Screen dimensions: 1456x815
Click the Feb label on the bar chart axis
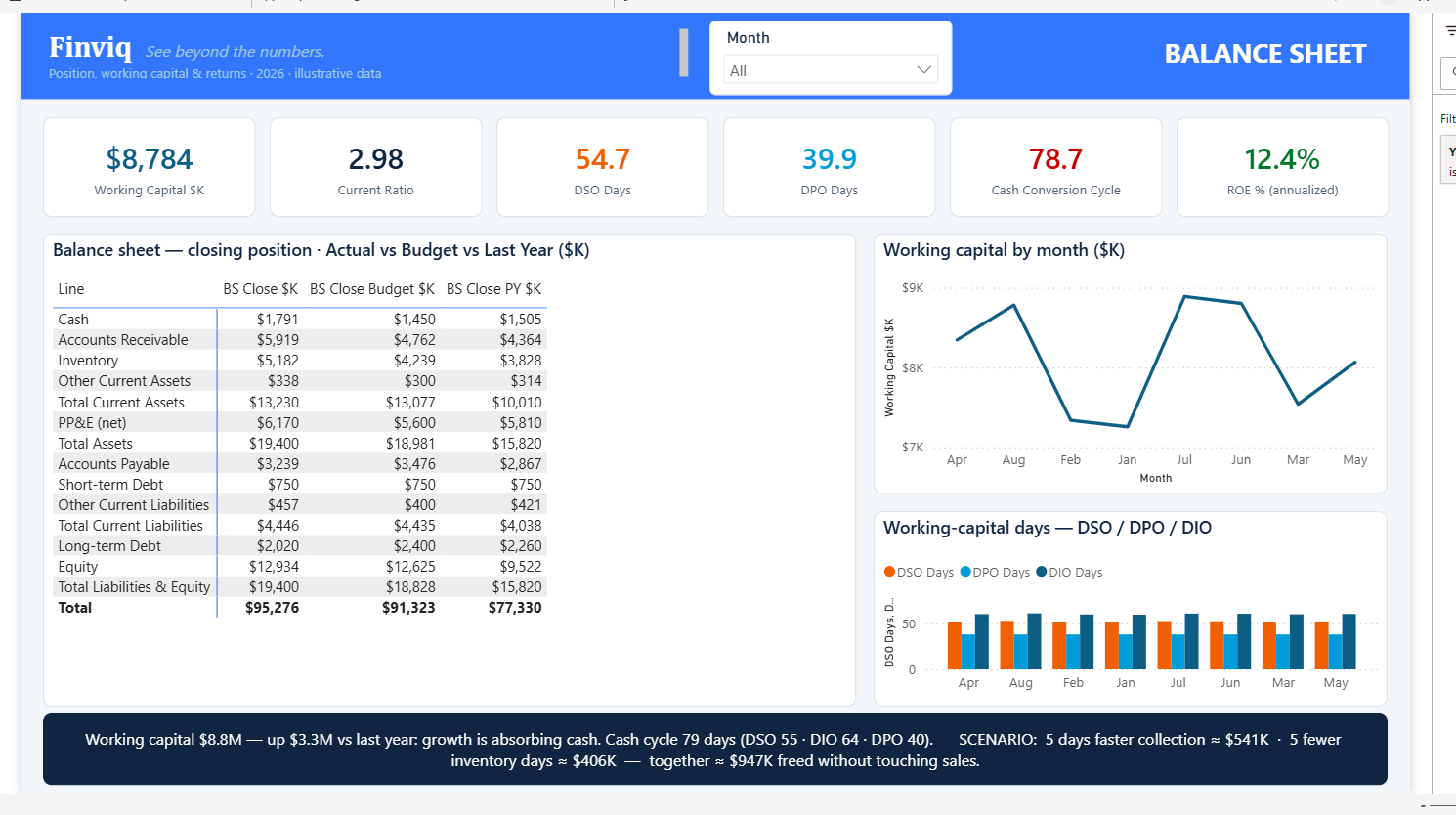pos(1073,683)
